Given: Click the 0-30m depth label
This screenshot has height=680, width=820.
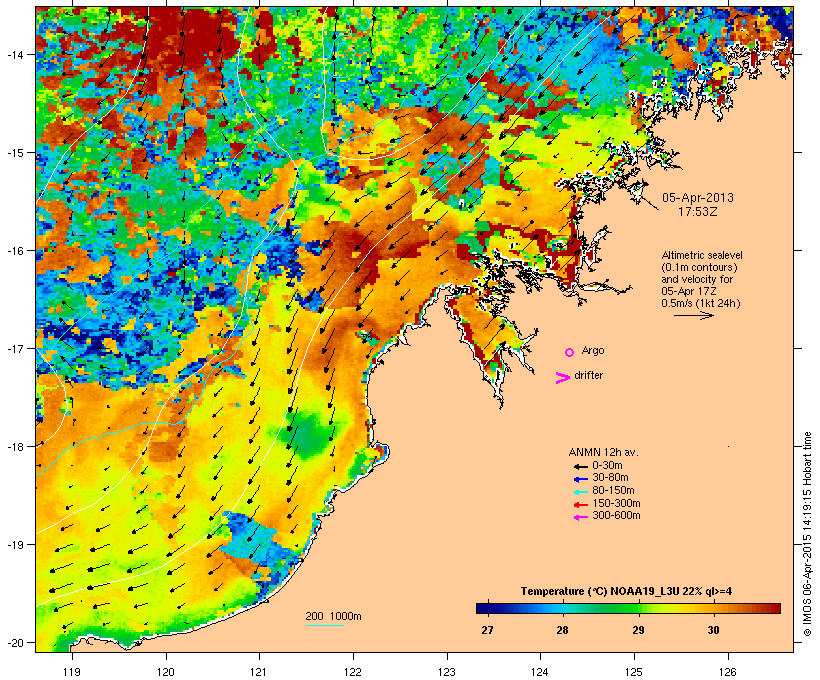Looking at the screenshot, I should click(607, 466).
